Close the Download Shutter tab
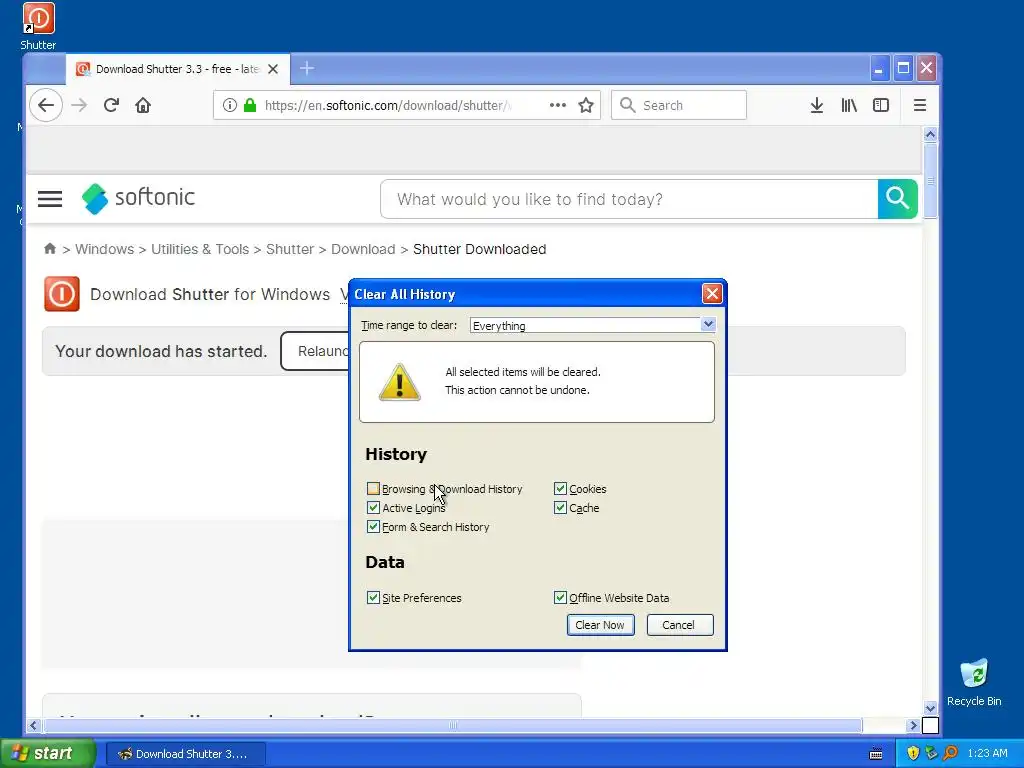Viewport: 1024px width, 768px height. coord(274,69)
